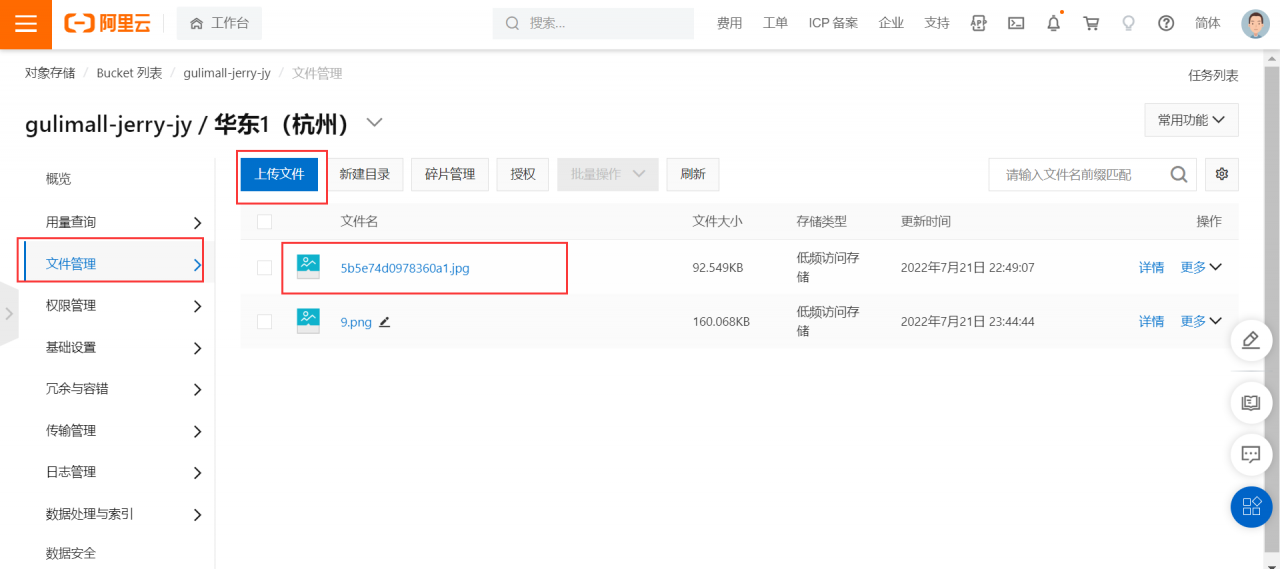The width and height of the screenshot is (1280, 569).
Task: Launch the Cloud Shell terminal icon
Action: (1016, 23)
